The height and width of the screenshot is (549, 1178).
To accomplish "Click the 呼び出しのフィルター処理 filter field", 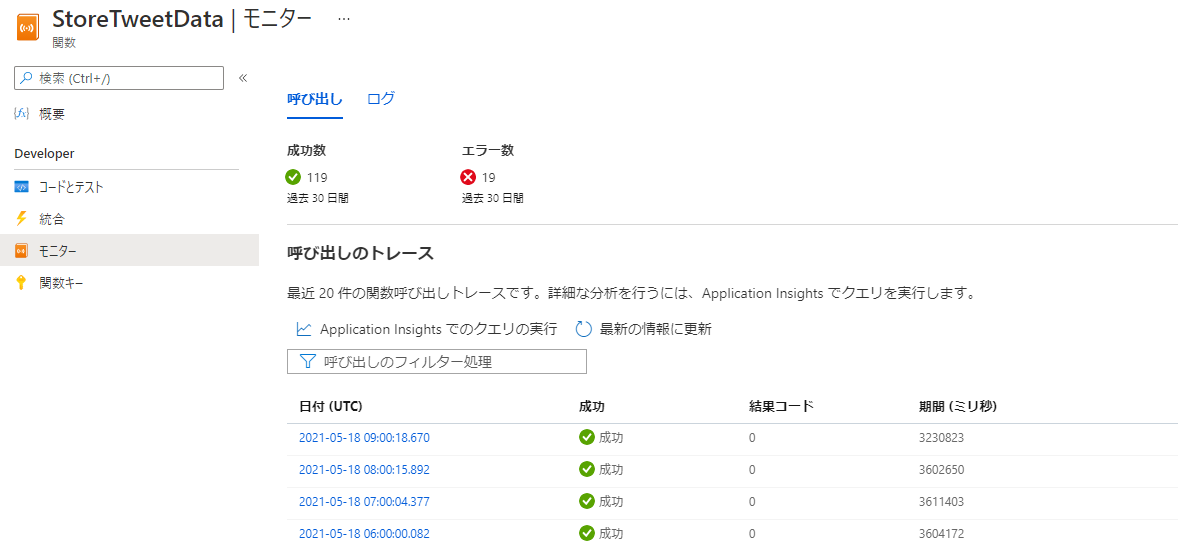I will point(436,362).
